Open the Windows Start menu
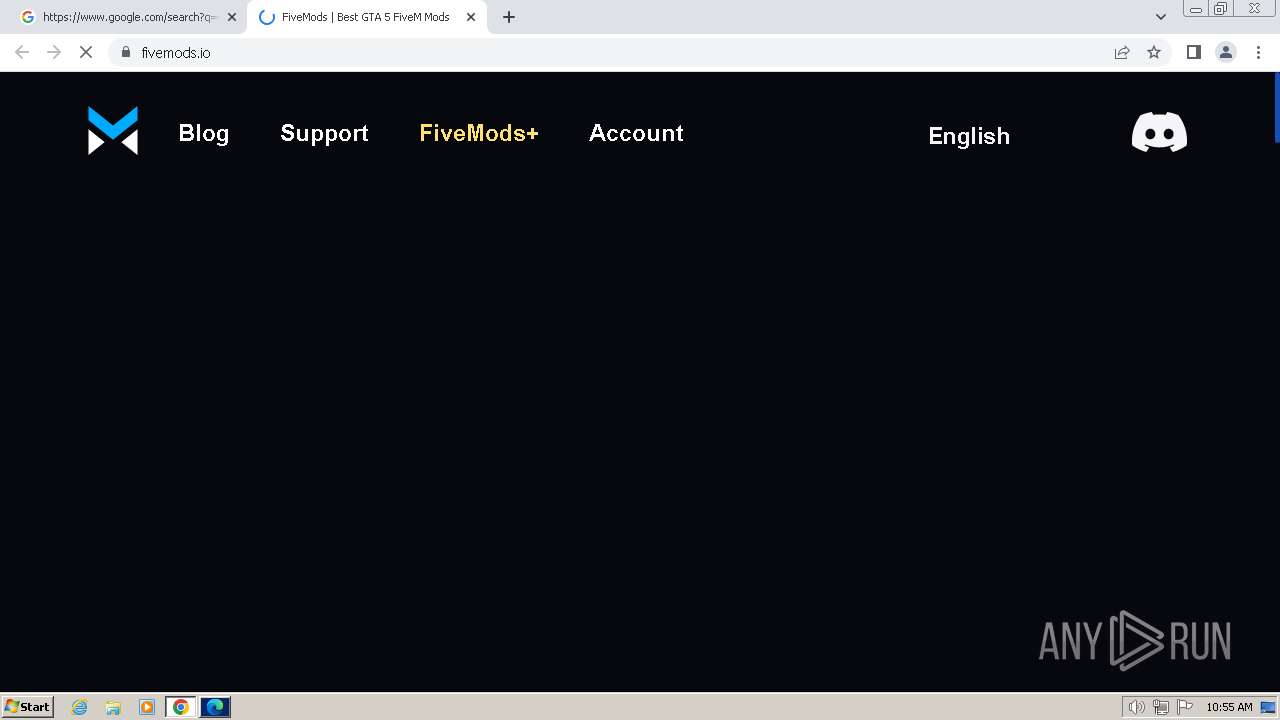The width and height of the screenshot is (1280, 720). [27, 707]
